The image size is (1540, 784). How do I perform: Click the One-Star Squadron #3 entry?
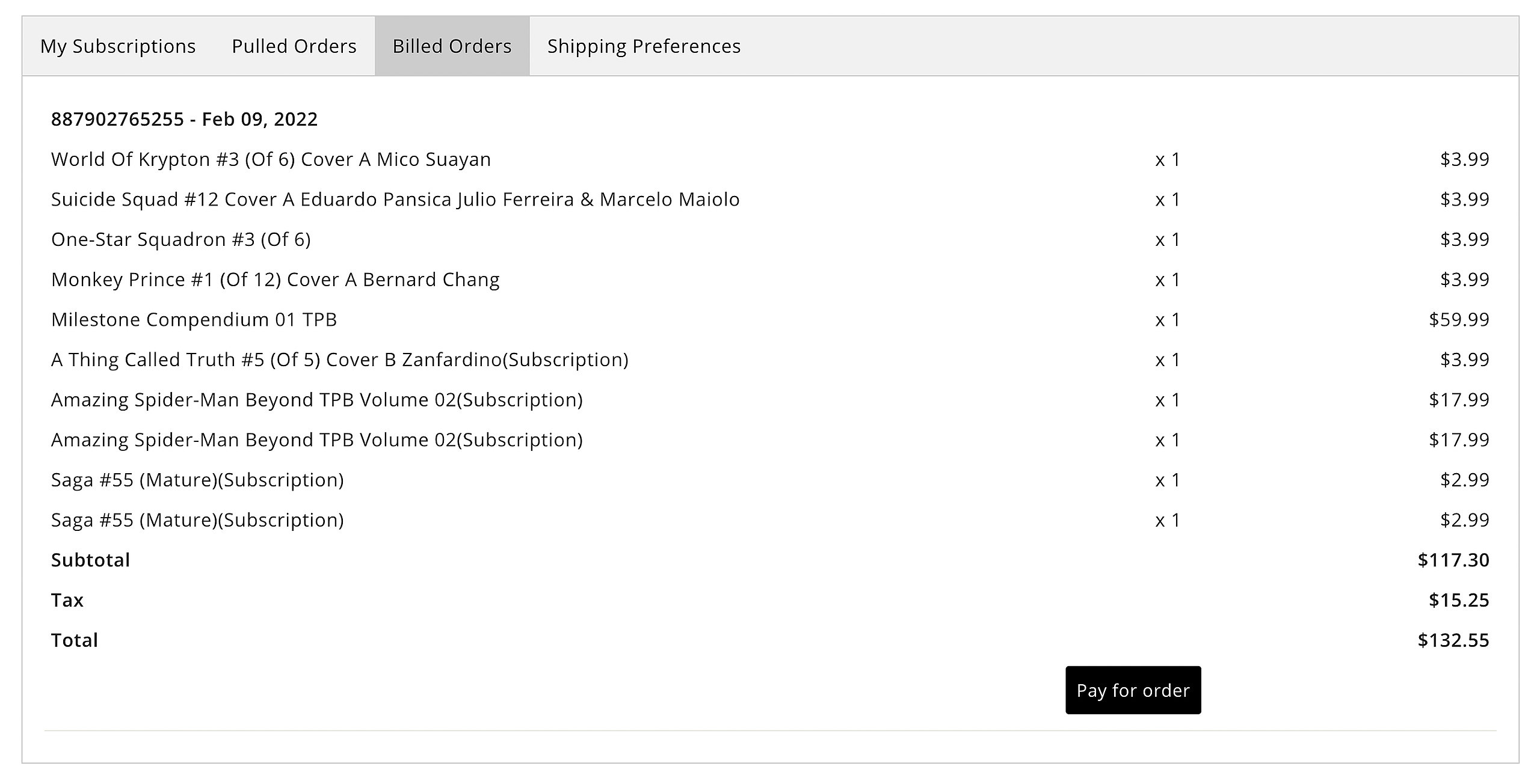click(181, 239)
